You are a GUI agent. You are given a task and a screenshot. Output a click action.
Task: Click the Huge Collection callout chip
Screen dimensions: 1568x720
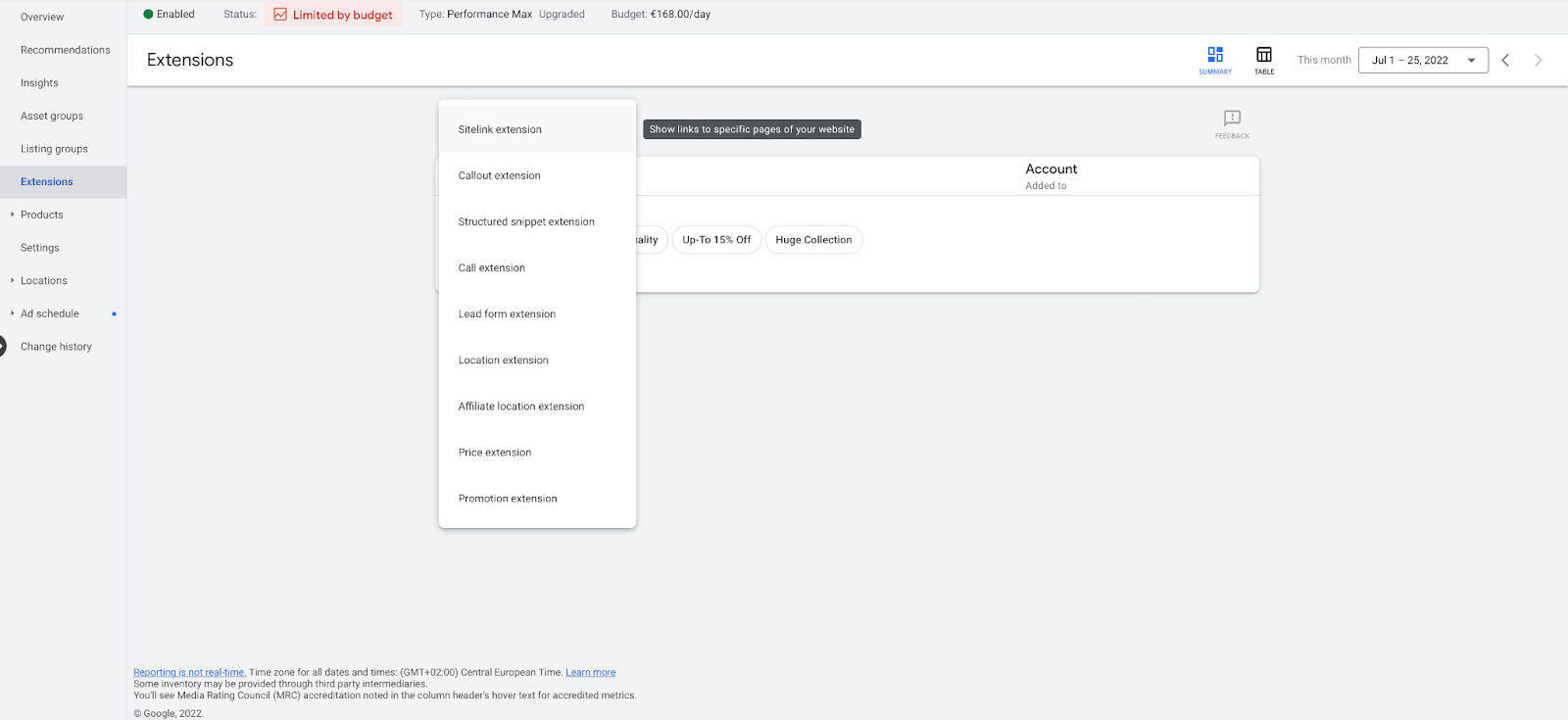pyautogui.click(x=813, y=240)
